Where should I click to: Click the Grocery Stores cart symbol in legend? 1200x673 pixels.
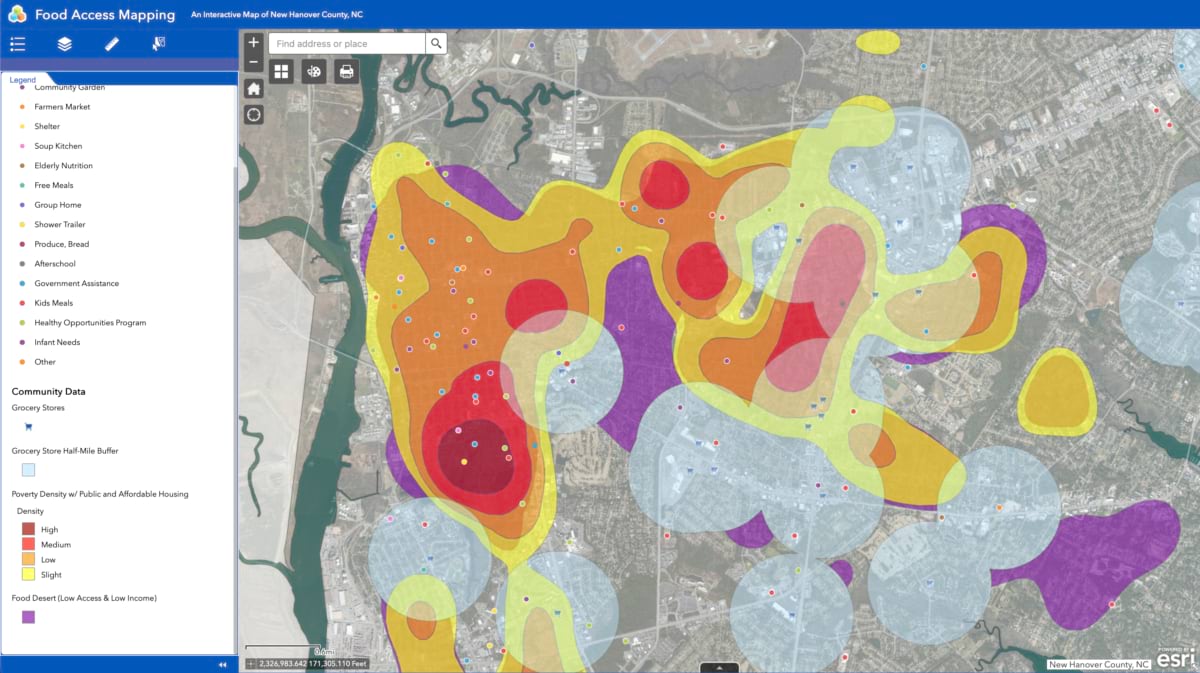pyautogui.click(x=28, y=427)
